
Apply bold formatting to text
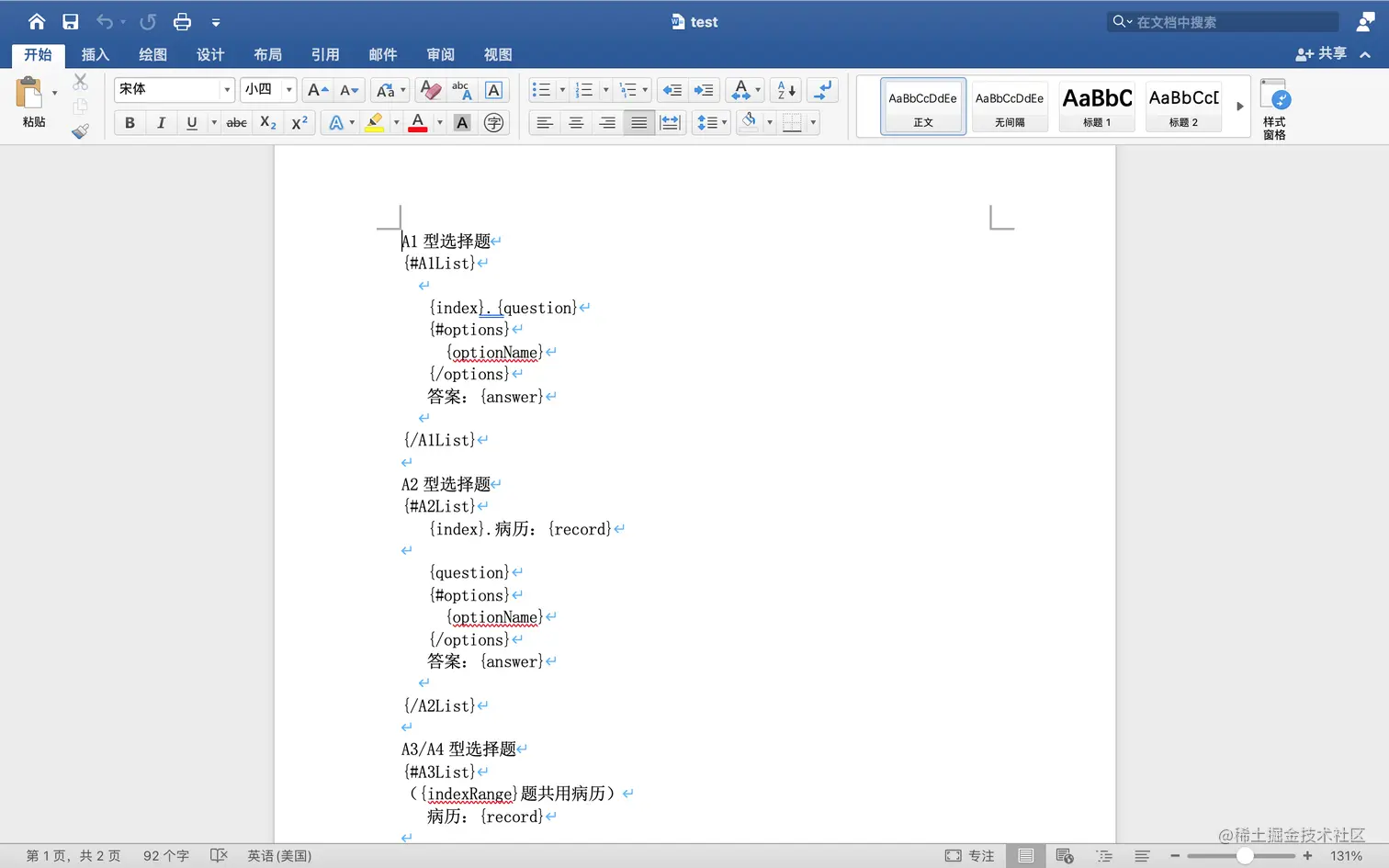[x=130, y=121]
